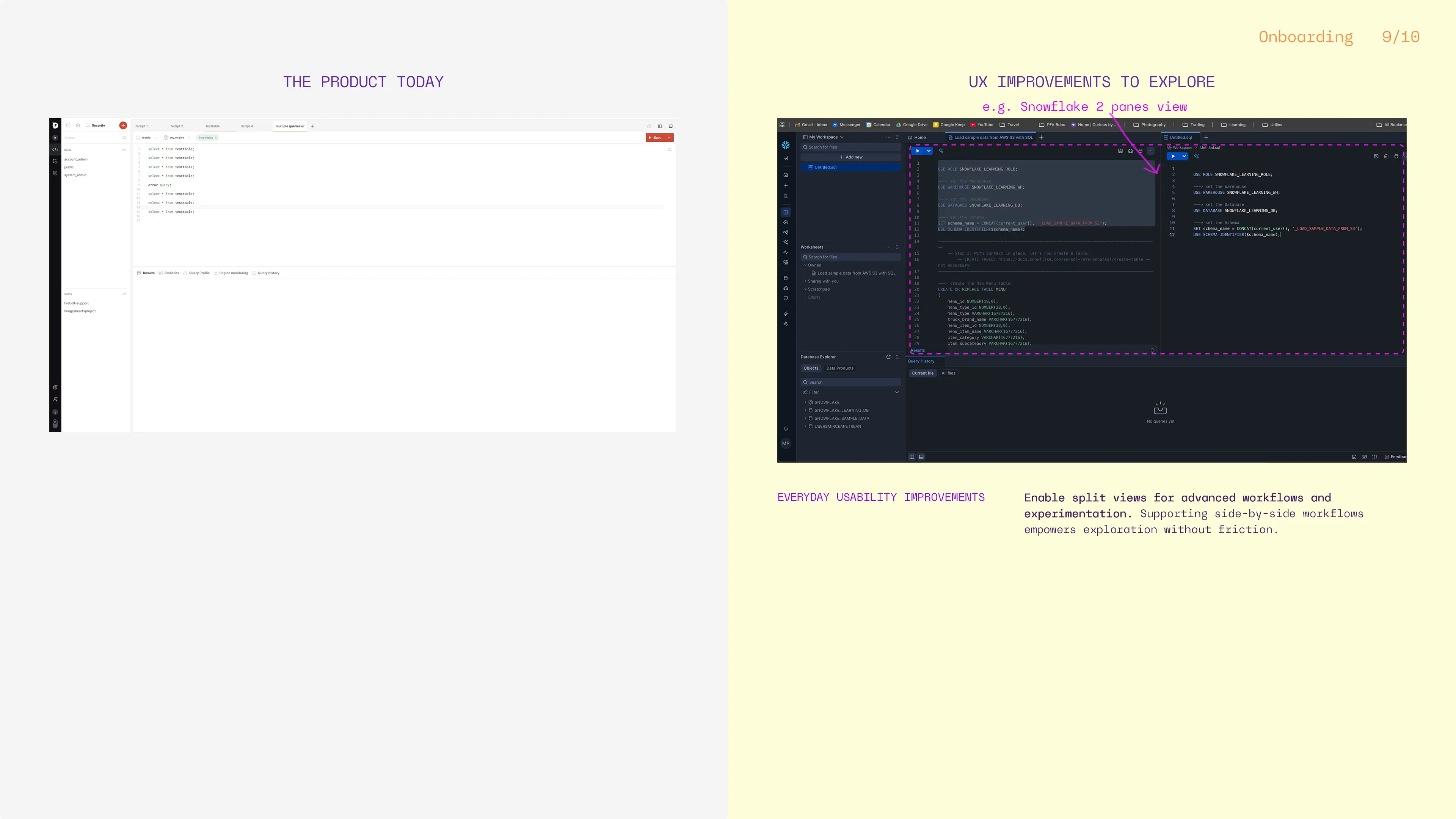Open the SQL editor code icon in sidebar
Viewport: 1456px width, 819px height.
pos(55,150)
